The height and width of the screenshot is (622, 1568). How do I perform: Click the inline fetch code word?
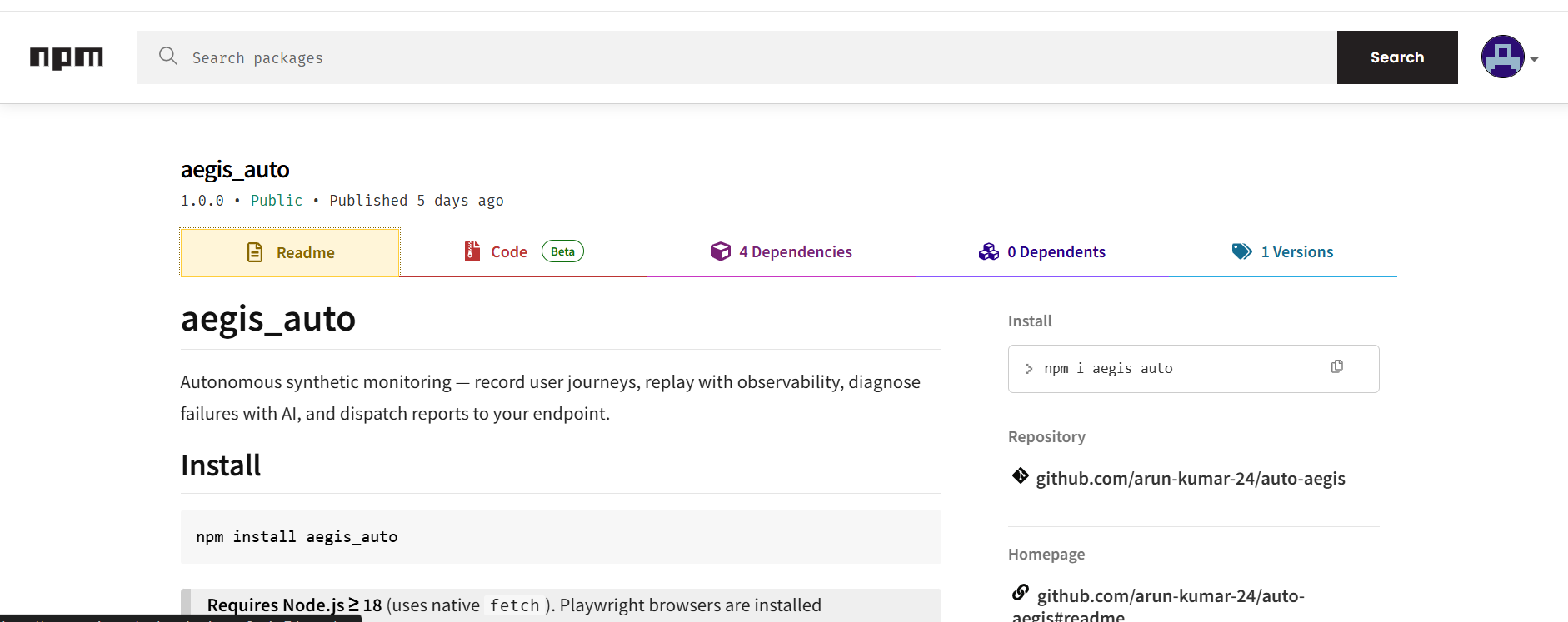(x=514, y=605)
